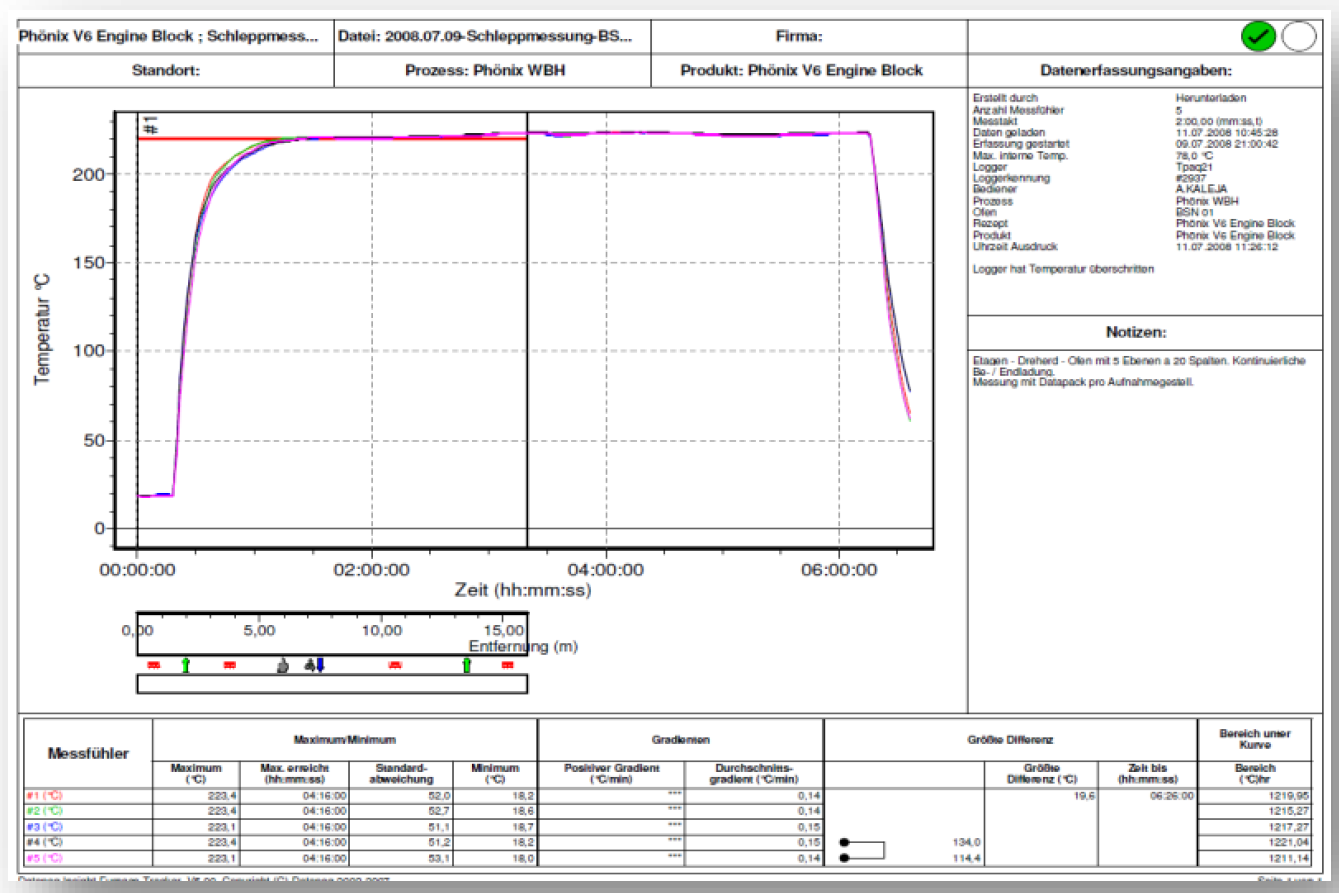Screen dimensions: 1339x893
Task: Select the green #2 (°C) probe label
Action: click(x=43, y=811)
